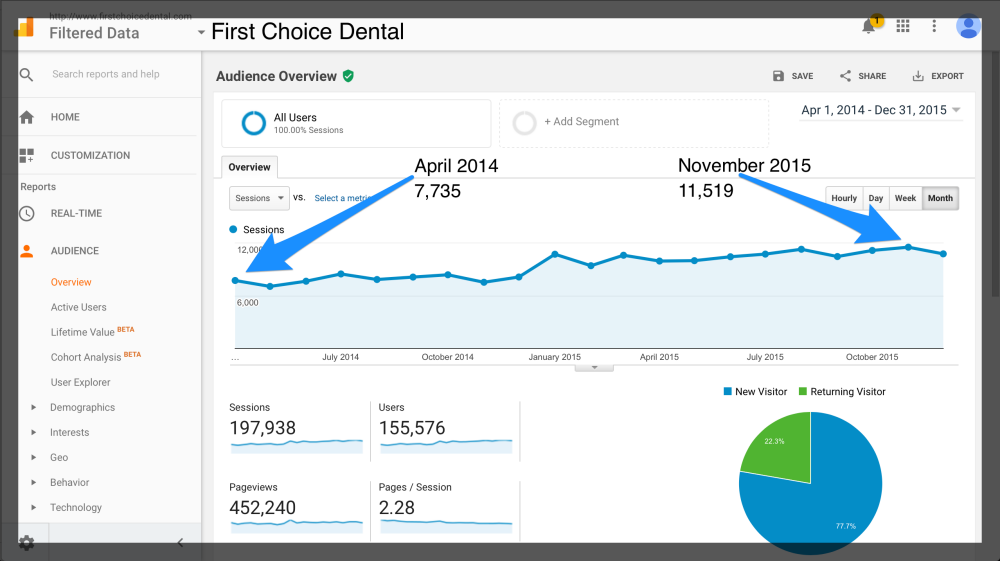Click the green verified shield icon
Screen dimensions: 1000x561
(x=348, y=76)
